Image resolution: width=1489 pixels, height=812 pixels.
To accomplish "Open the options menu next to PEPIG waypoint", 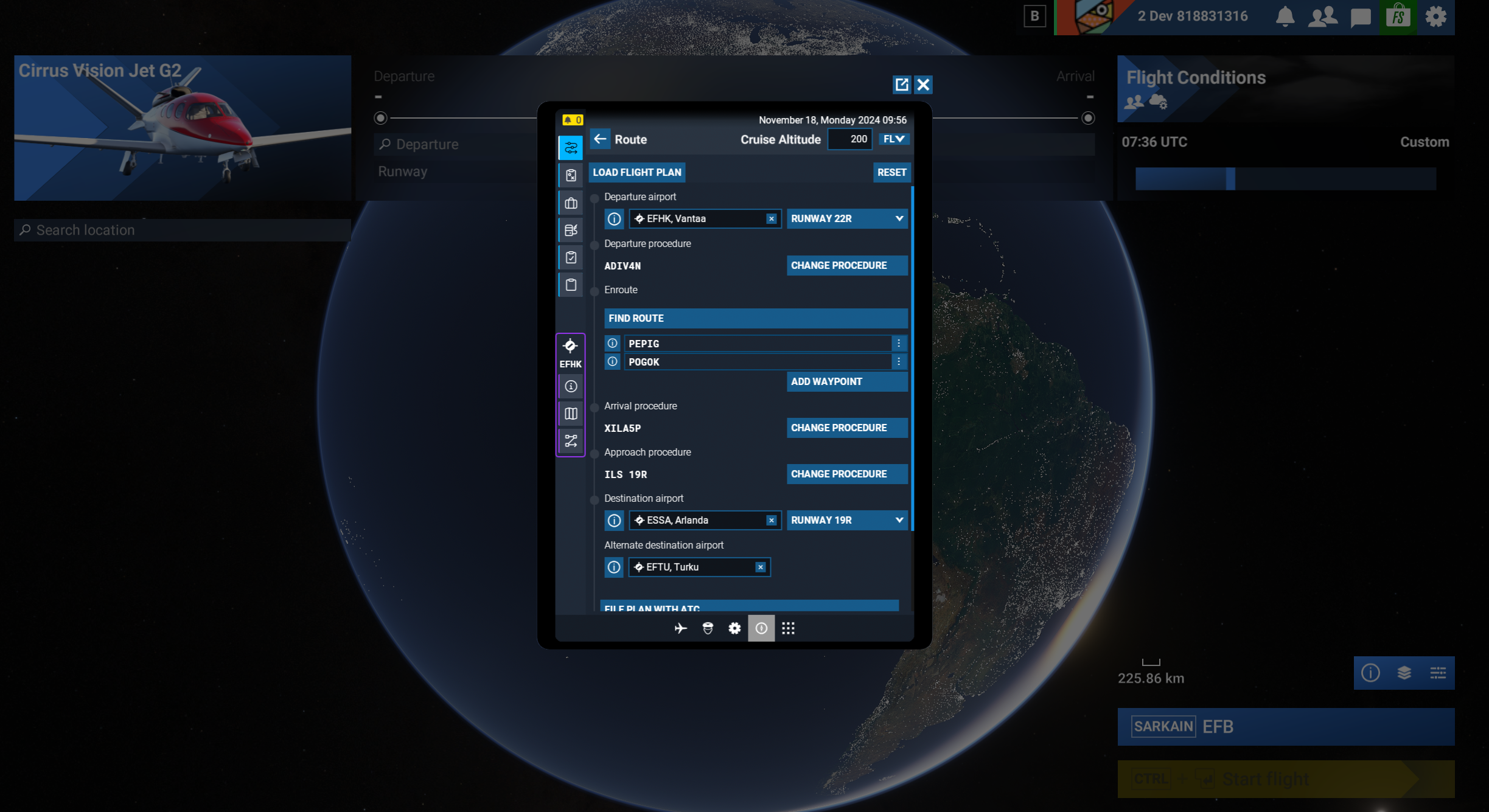I will (899, 343).
